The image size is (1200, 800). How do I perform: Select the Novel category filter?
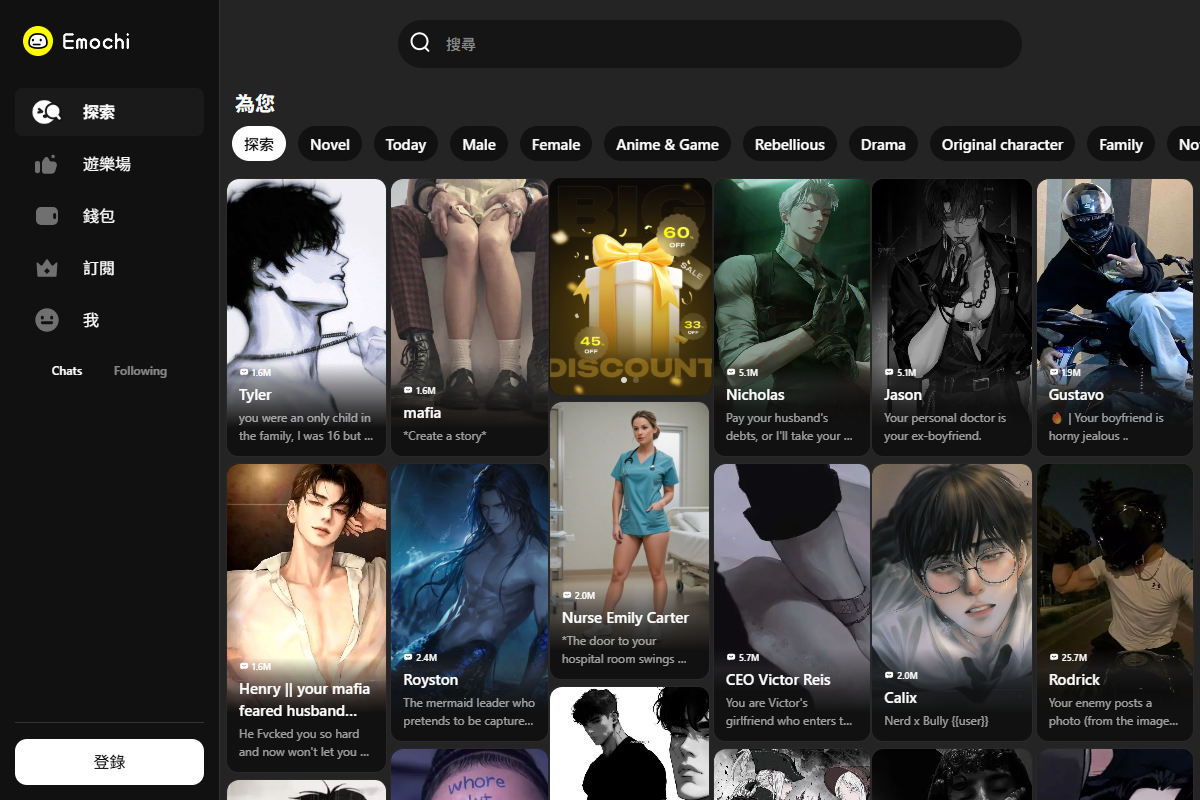330,144
